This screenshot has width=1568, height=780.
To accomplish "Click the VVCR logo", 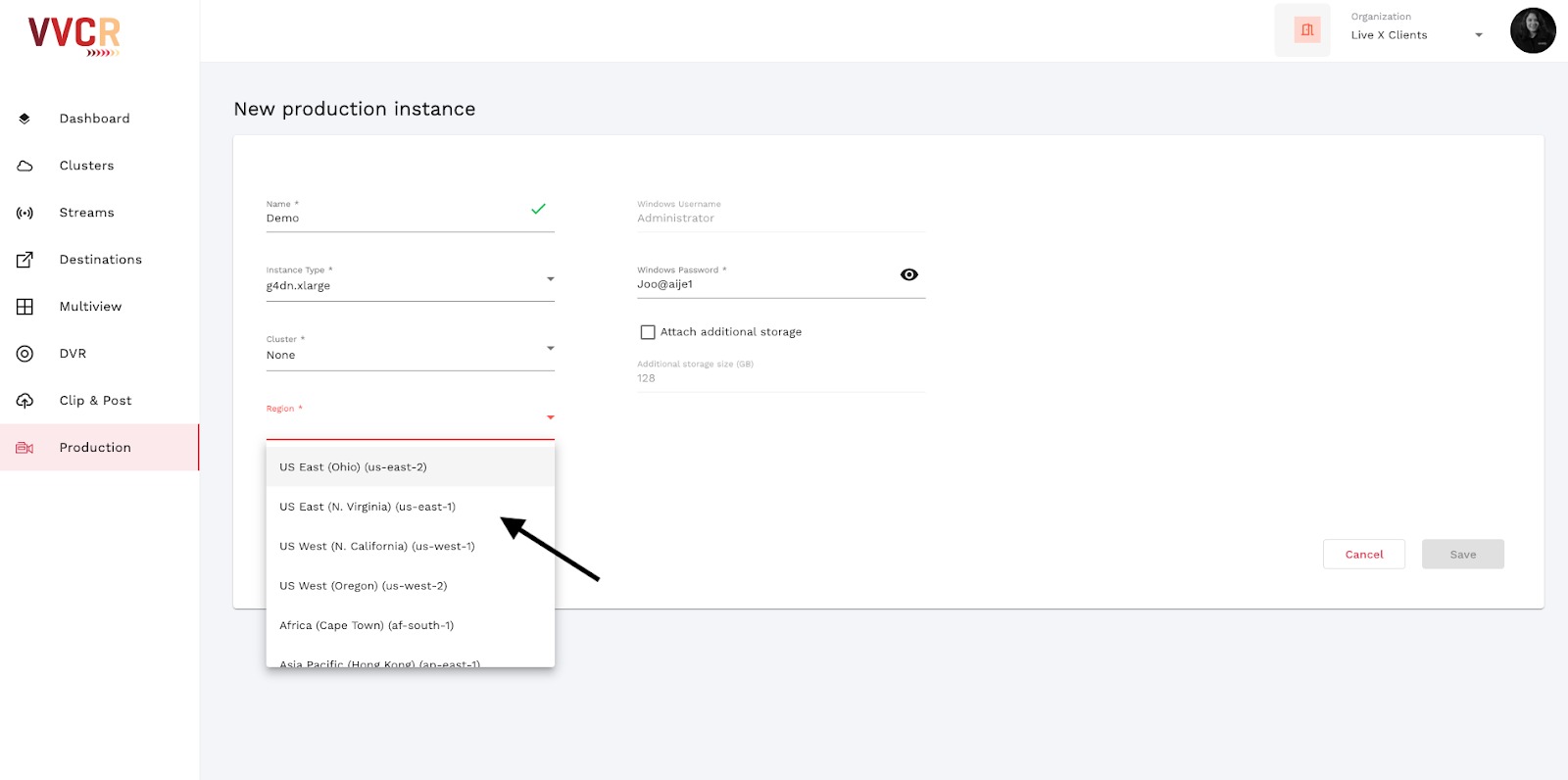I will click(74, 36).
